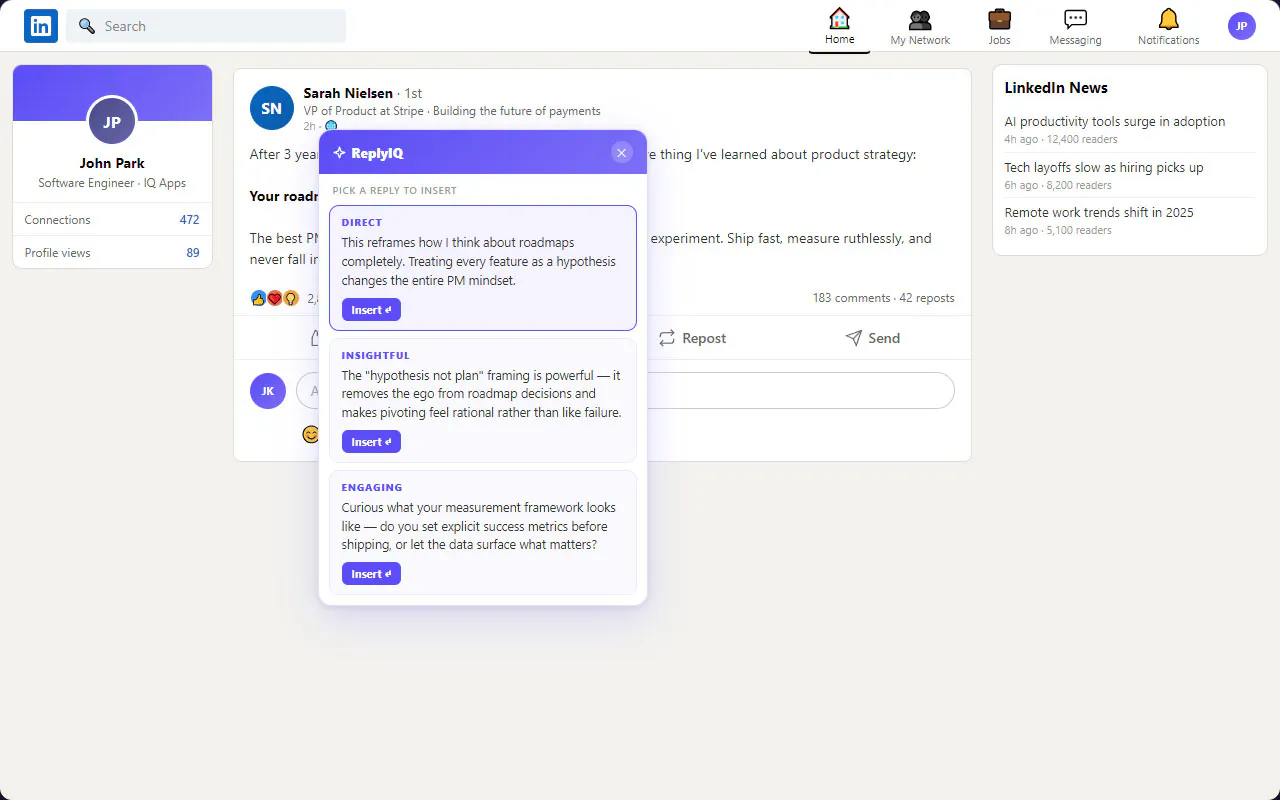Click "VP of Product at Stripe" headline text
1280x800 pixels.
click(364, 111)
